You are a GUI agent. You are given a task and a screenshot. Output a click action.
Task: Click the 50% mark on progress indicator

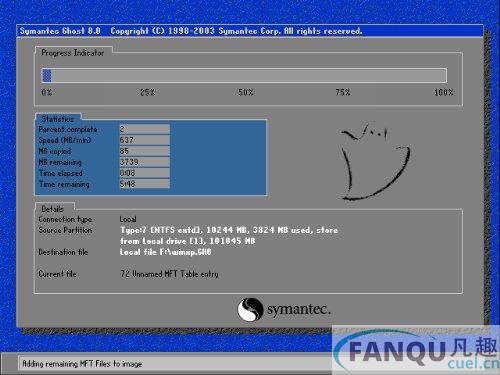coord(246,92)
